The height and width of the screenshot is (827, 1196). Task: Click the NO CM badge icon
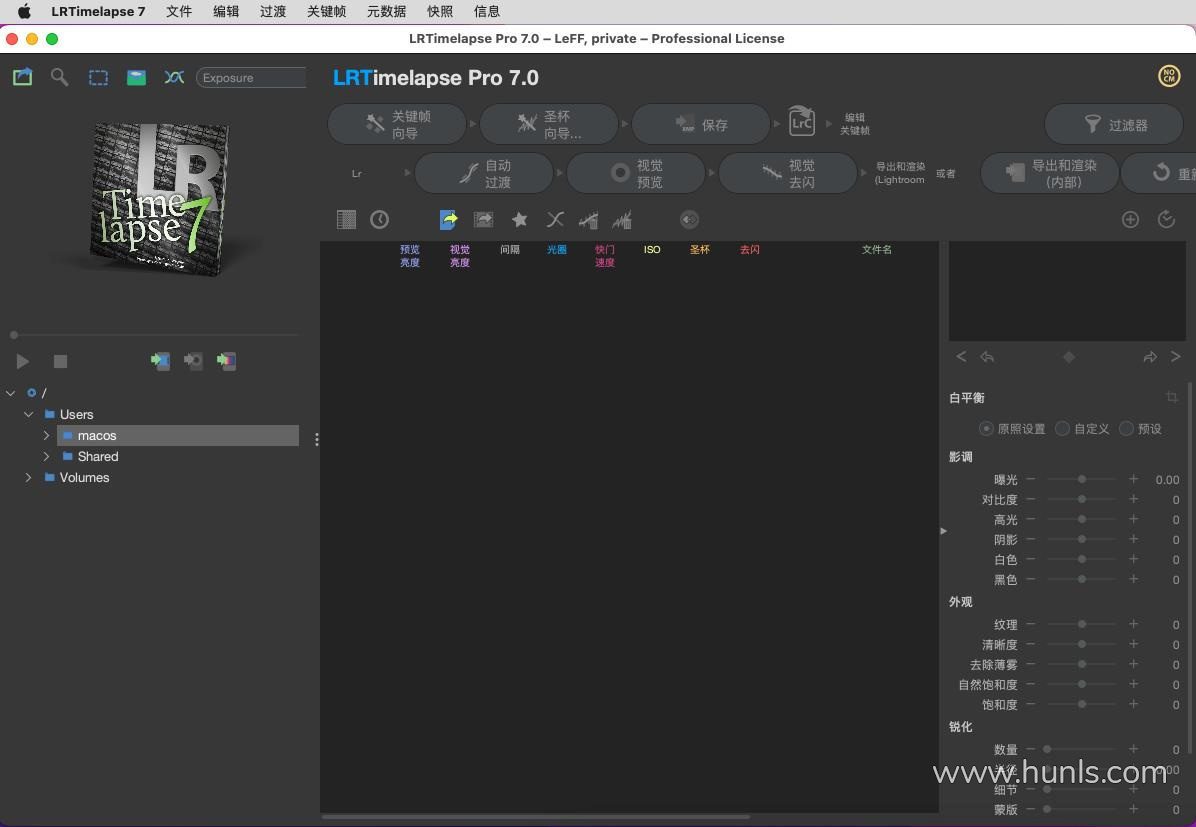click(1169, 76)
